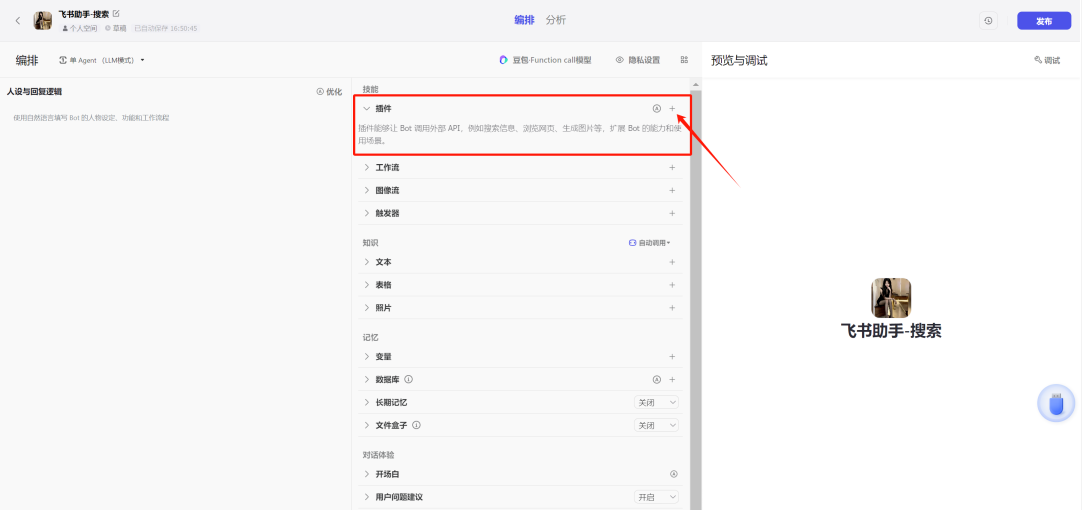This screenshot has width=1082, height=510.
Task: Click the plus icon in the 变量 row
Action: 672,356
